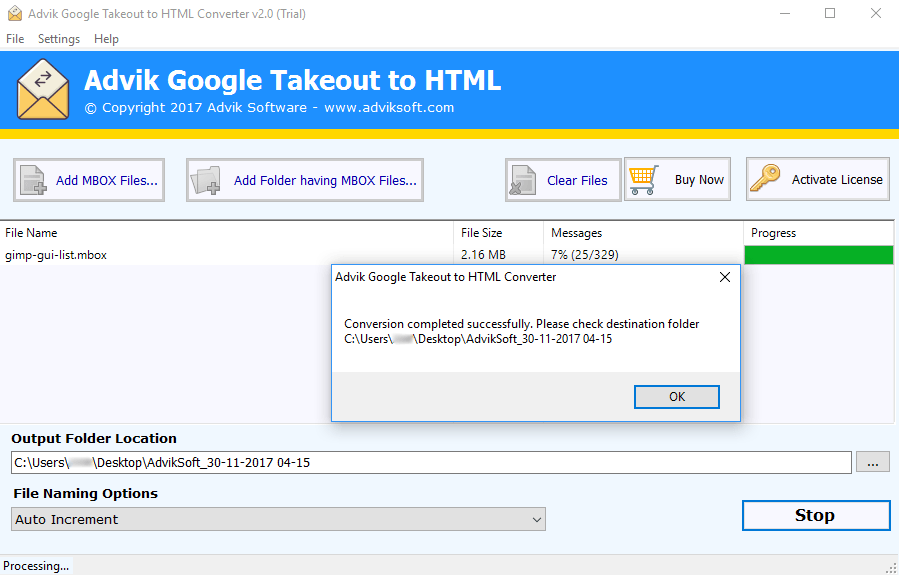Click the green progress bar for gimp-gui-list.mbox
This screenshot has width=899, height=575.
819,255
